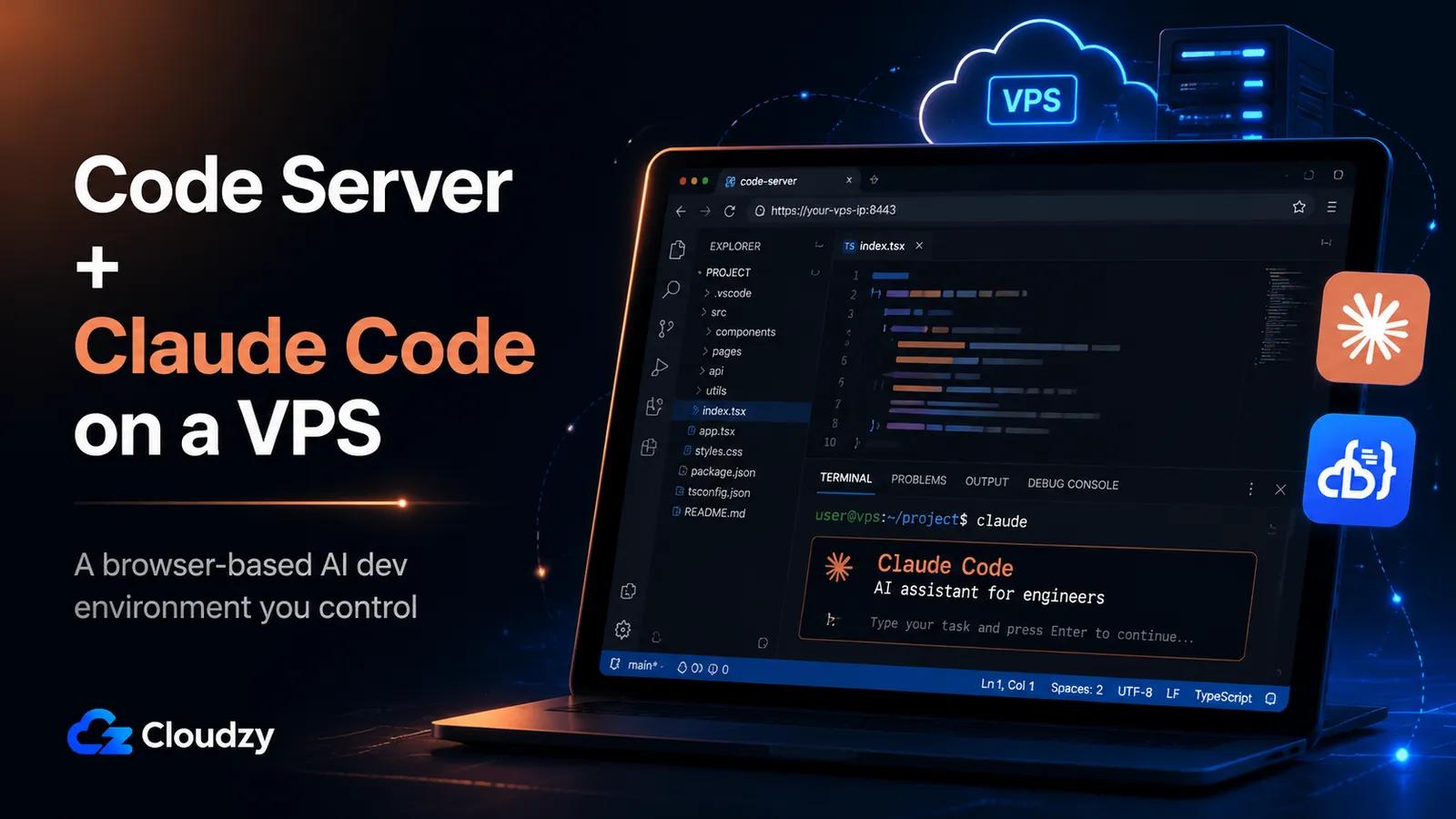Open app.tsx in the explorer tree
This screenshot has width=1456, height=819.
tap(711, 431)
